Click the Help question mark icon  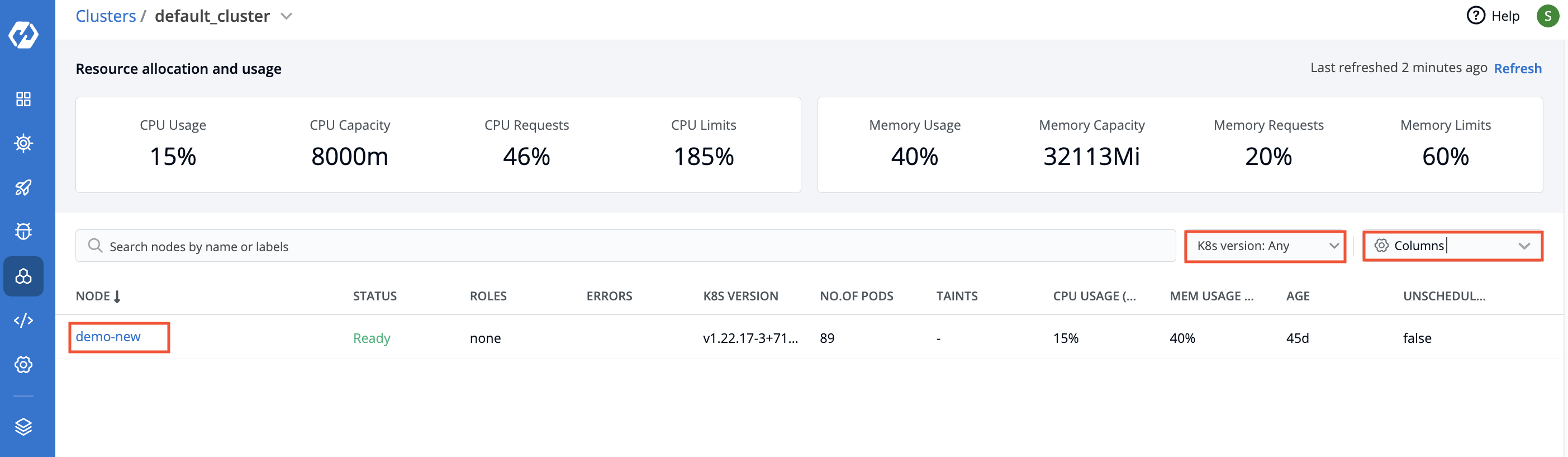[1475, 16]
